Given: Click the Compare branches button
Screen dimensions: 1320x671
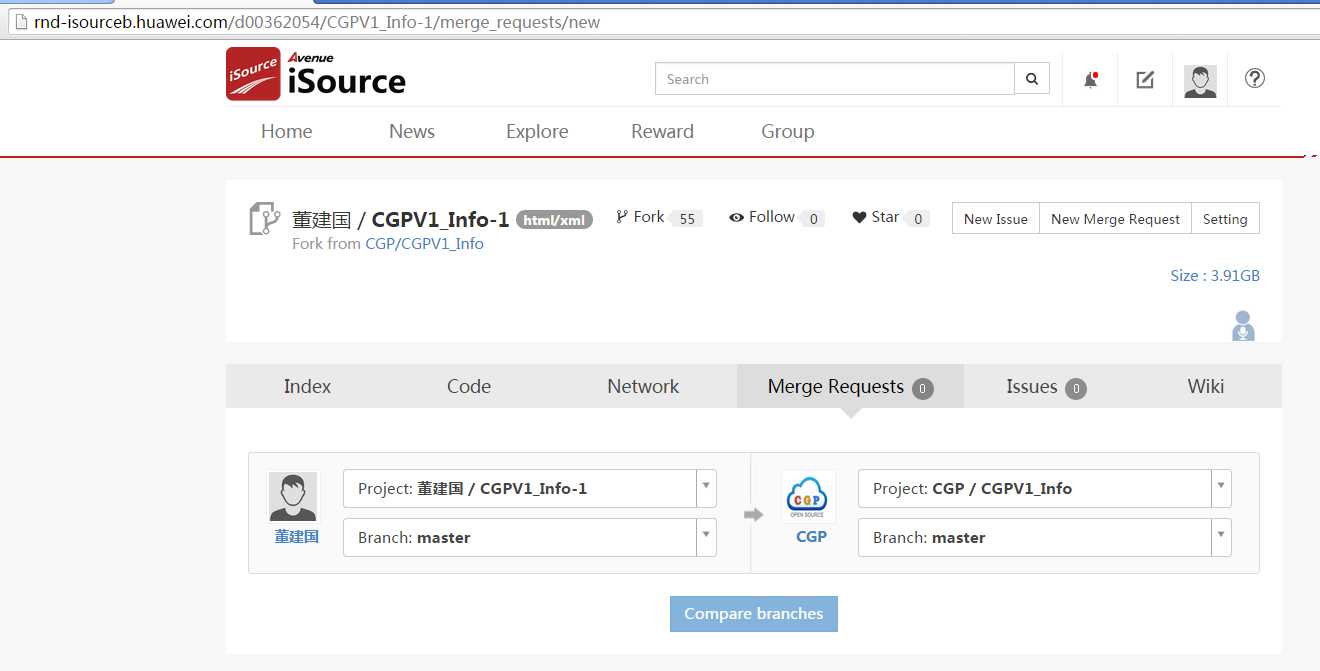Looking at the screenshot, I should (754, 614).
